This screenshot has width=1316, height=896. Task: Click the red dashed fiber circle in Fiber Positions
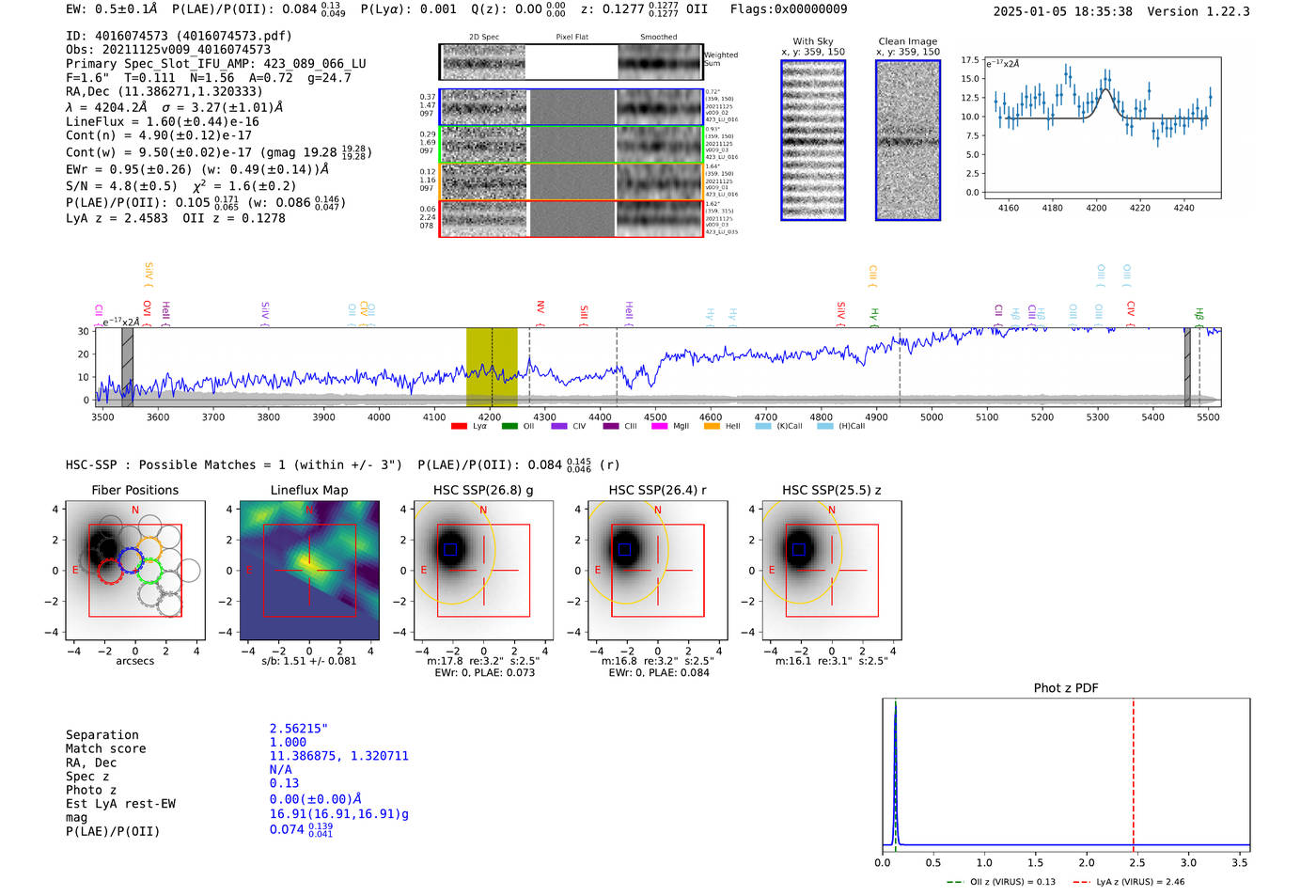(110, 571)
